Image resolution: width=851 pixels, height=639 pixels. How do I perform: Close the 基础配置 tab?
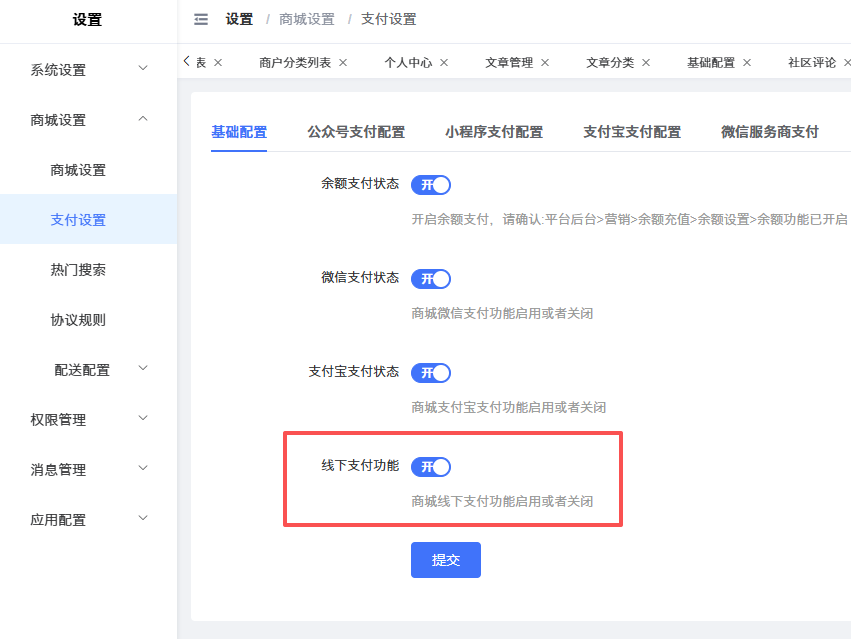pyautogui.click(x=747, y=62)
